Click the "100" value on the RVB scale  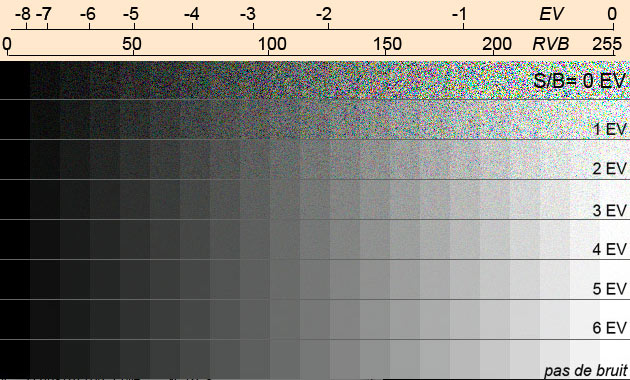(x=272, y=44)
